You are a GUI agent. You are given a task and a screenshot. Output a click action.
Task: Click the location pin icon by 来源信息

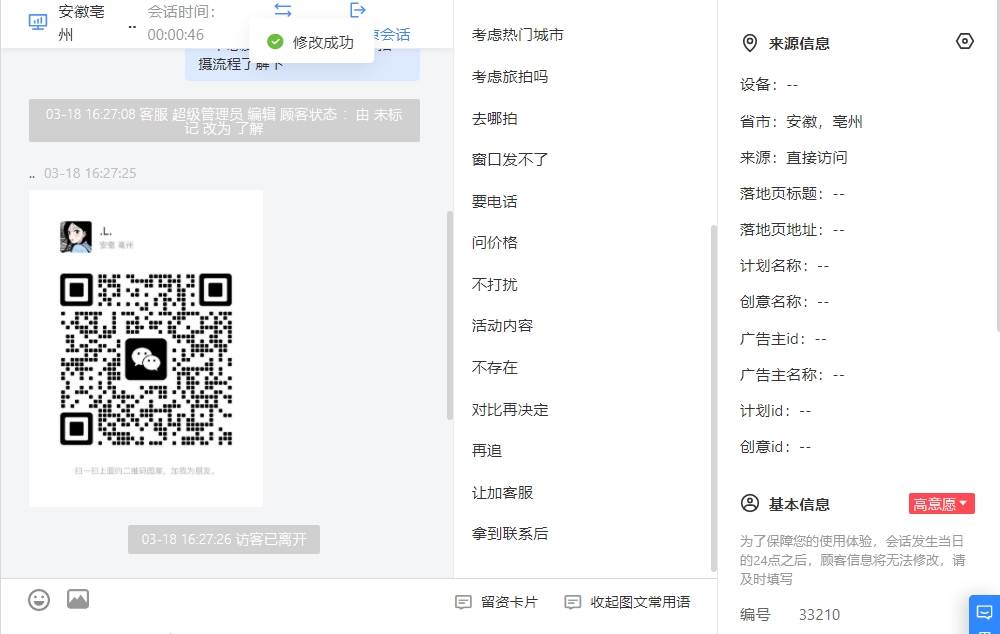[x=750, y=43]
